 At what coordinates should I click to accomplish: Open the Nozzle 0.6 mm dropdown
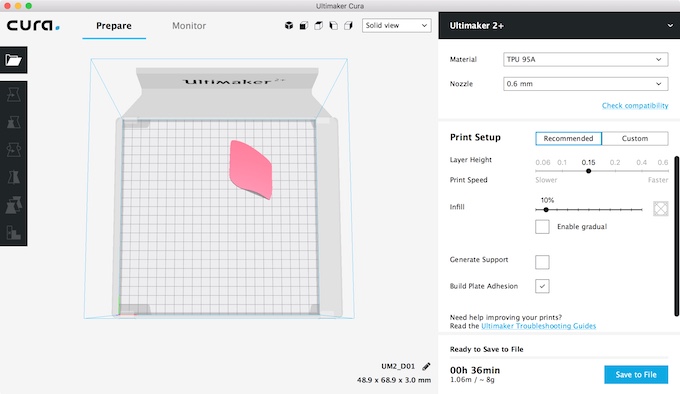(x=585, y=84)
